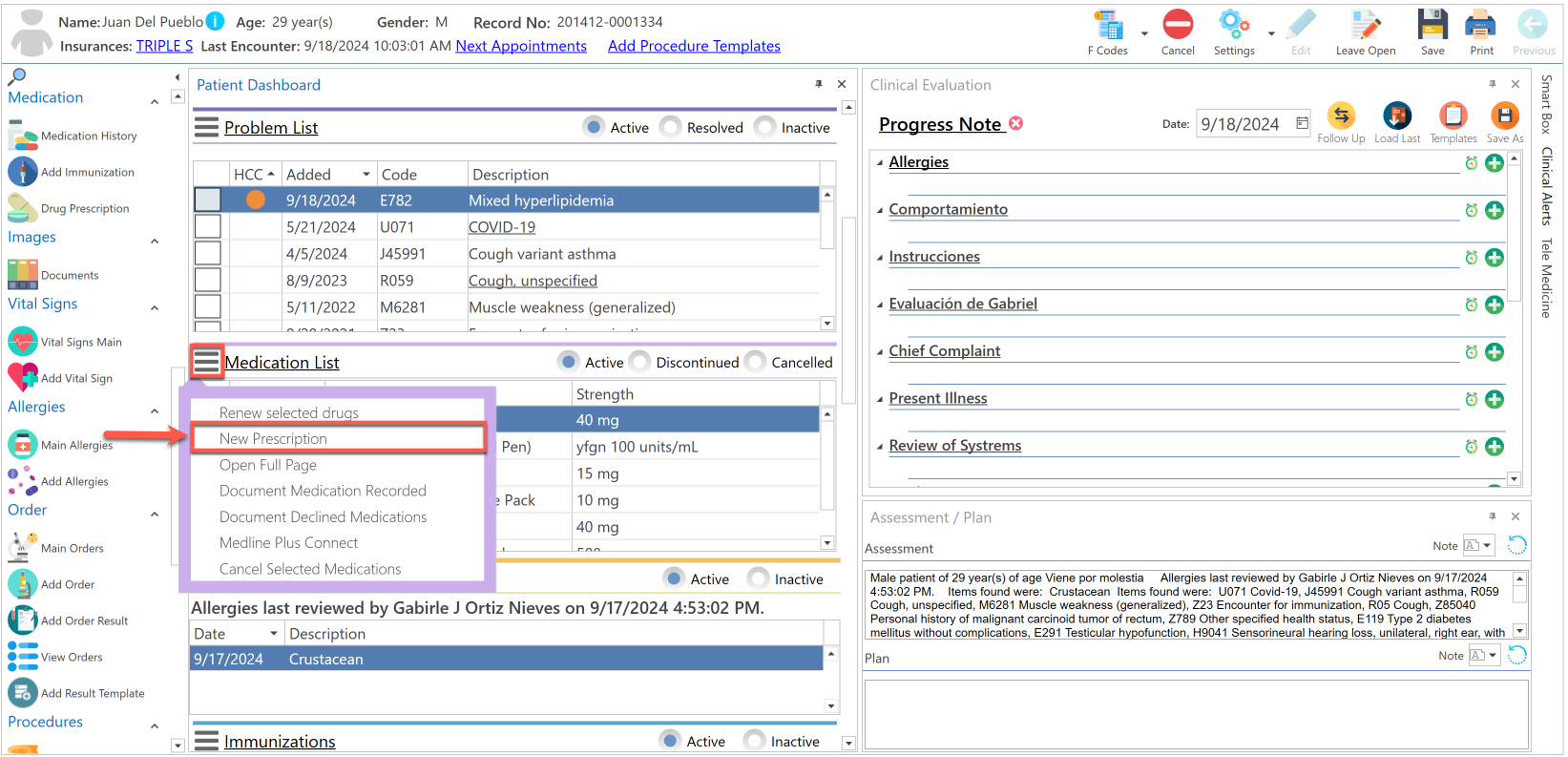Check the Cough variant asthma row checkbox

[208, 253]
